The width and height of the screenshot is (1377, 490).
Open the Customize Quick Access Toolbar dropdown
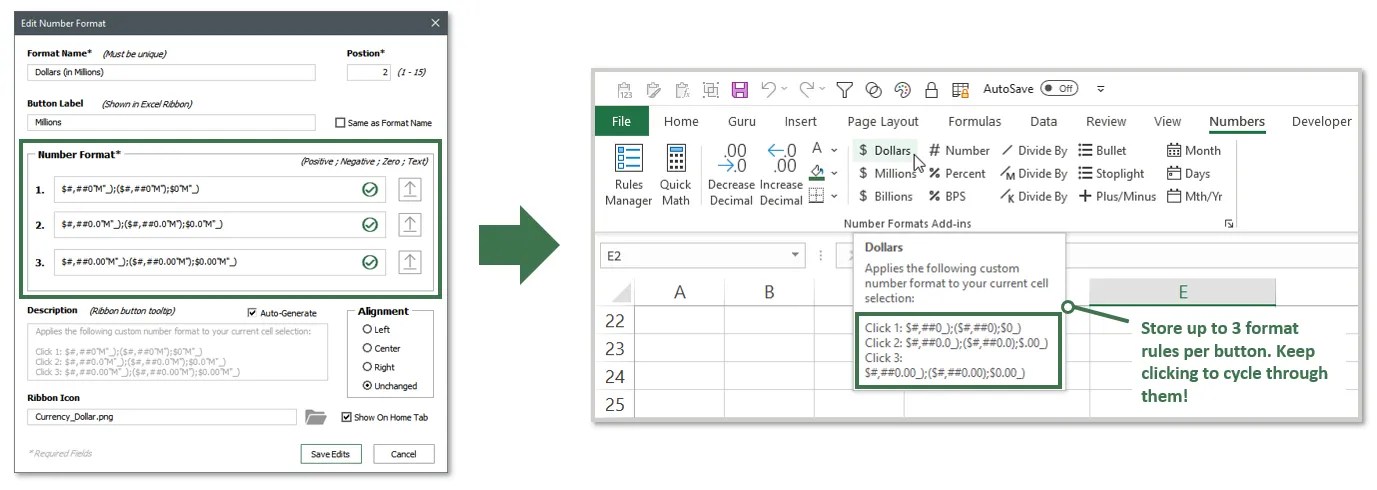click(1100, 89)
